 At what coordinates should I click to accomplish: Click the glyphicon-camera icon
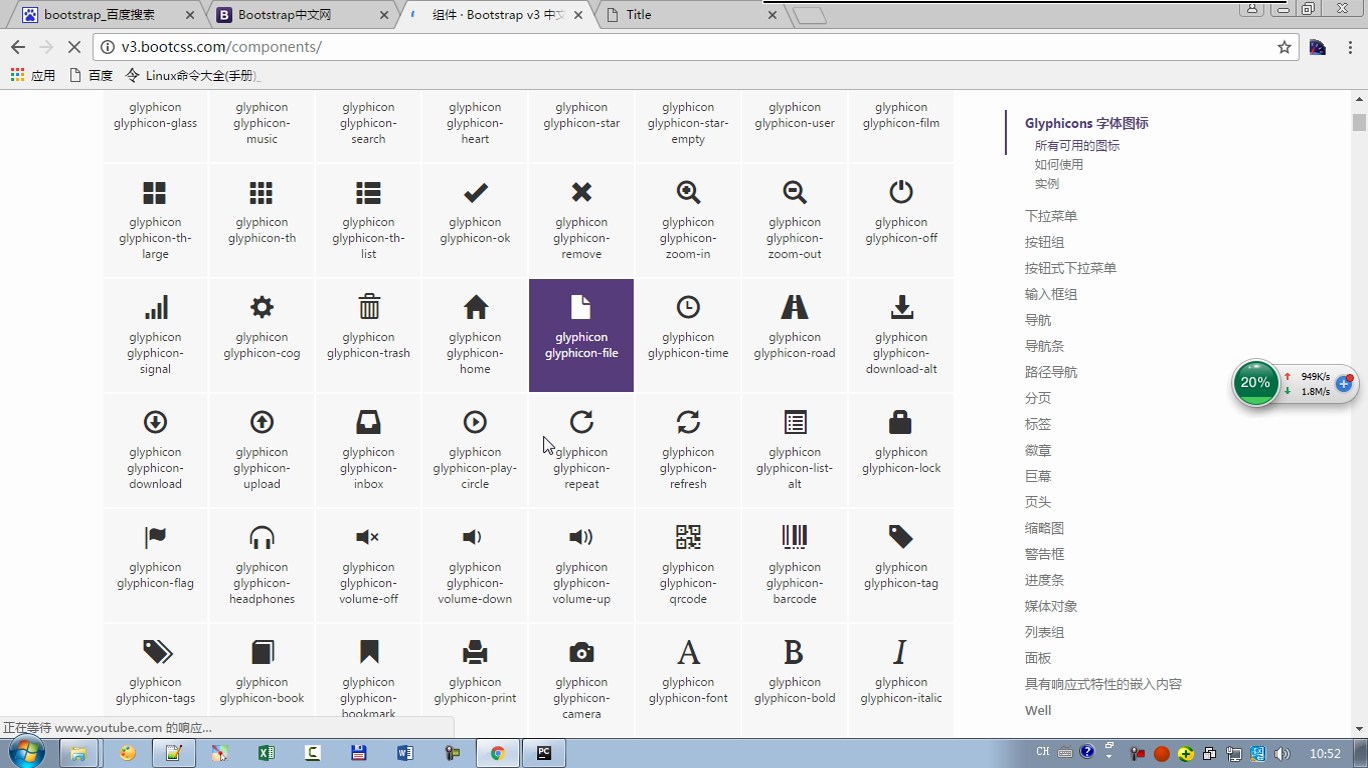581,653
